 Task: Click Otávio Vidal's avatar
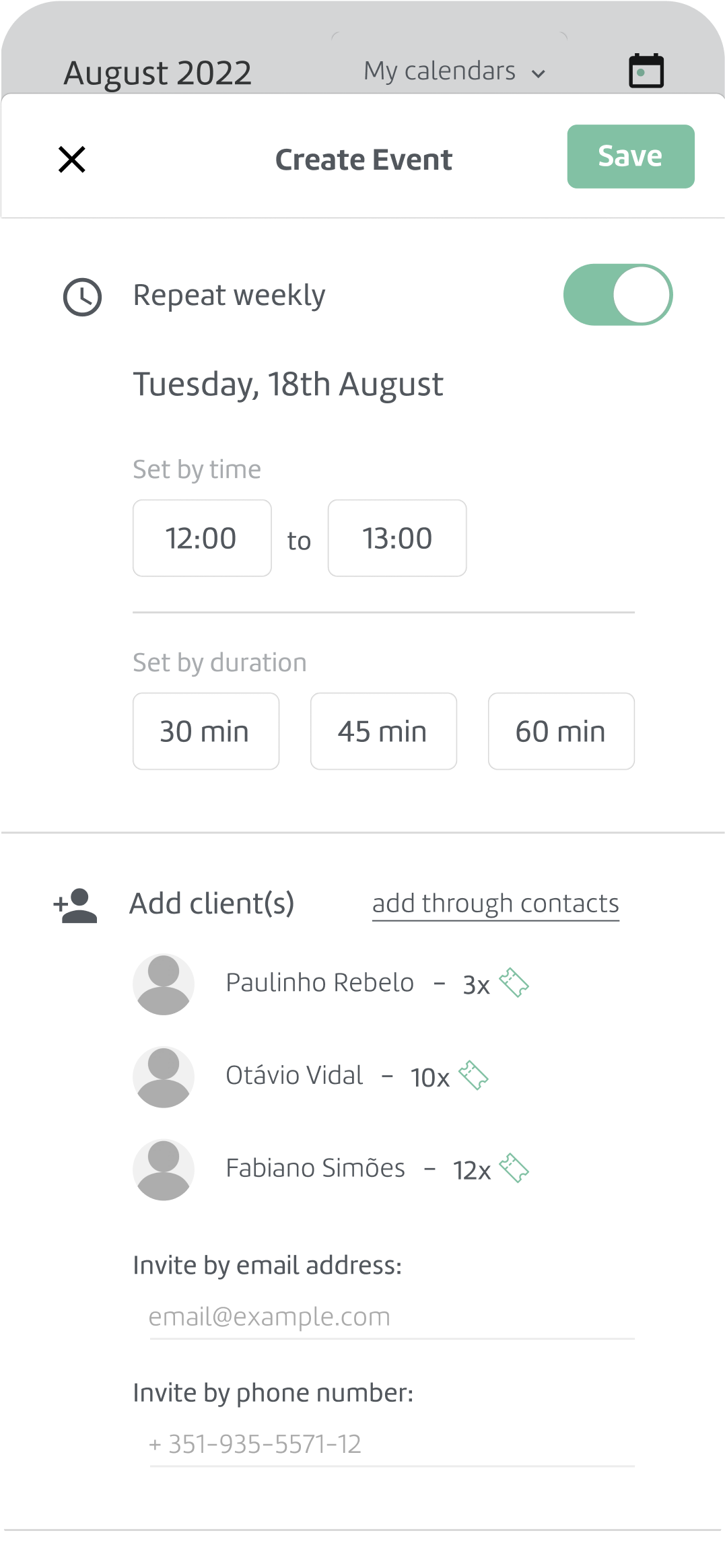tap(164, 1077)
